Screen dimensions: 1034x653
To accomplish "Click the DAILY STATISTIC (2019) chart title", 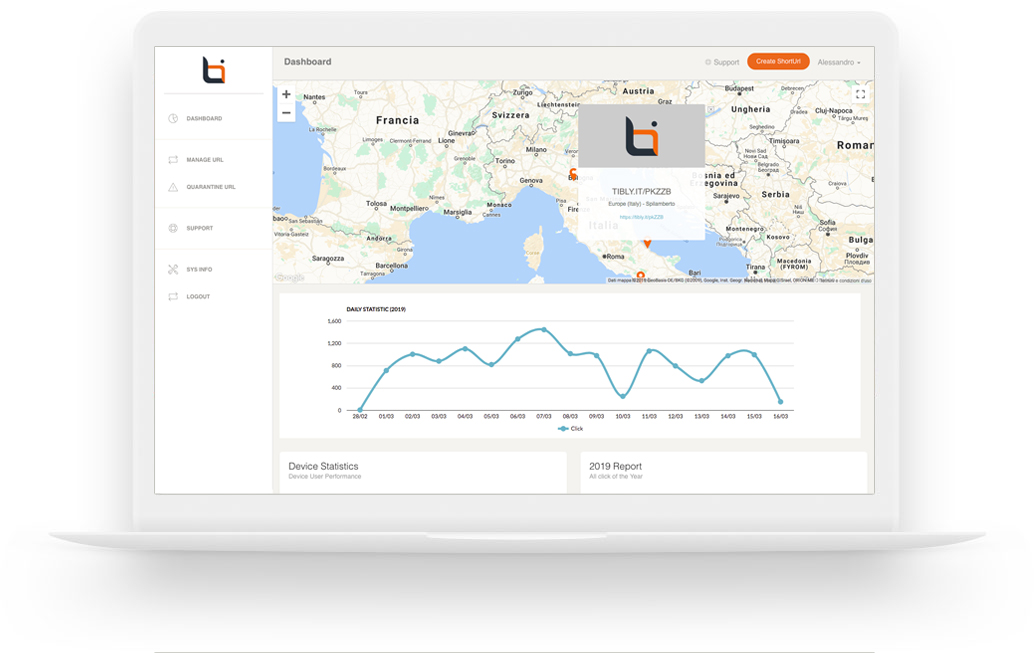I will pos(376,309).
